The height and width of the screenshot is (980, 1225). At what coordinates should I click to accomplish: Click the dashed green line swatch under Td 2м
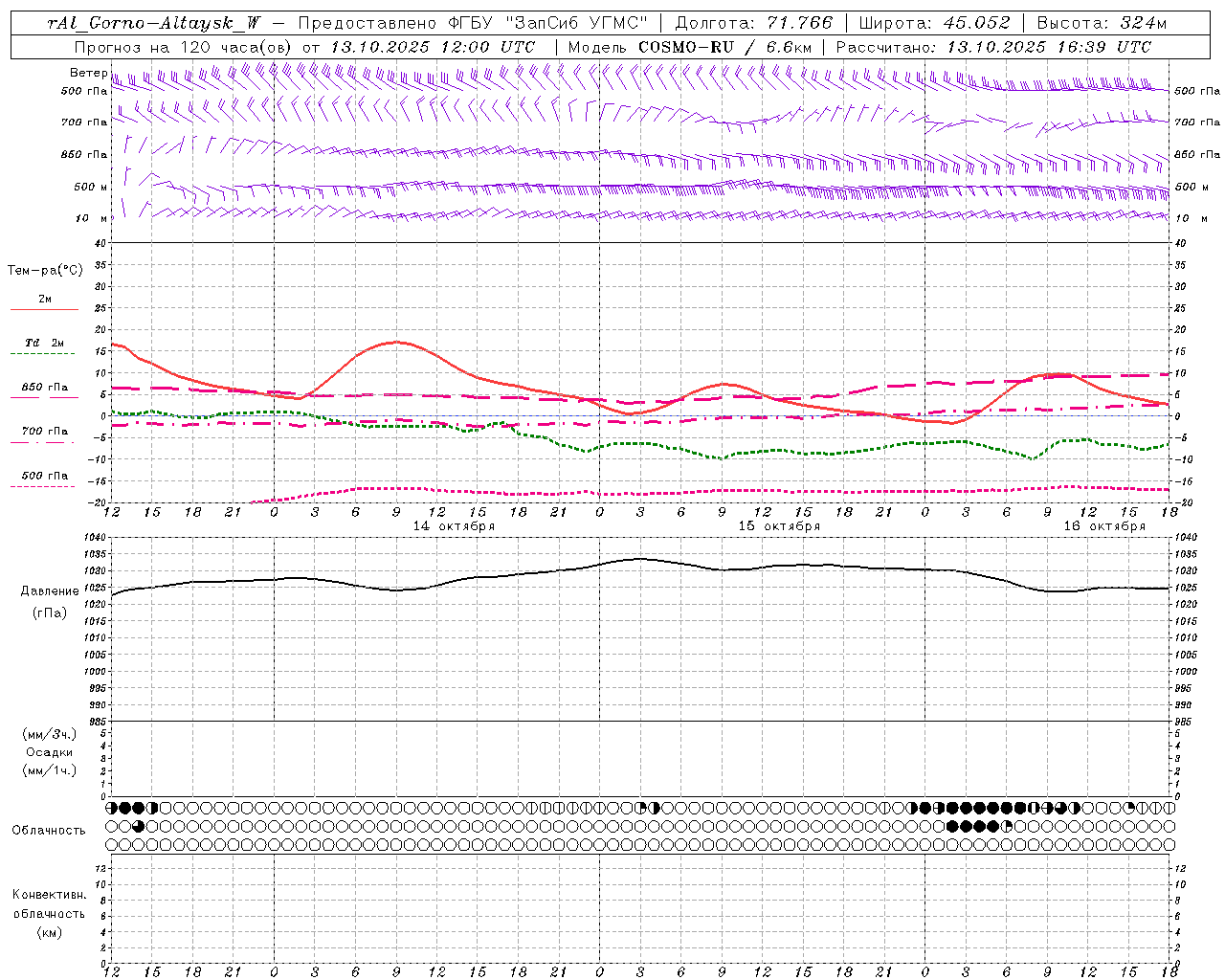pyautogui.click(x=42, y=354)
